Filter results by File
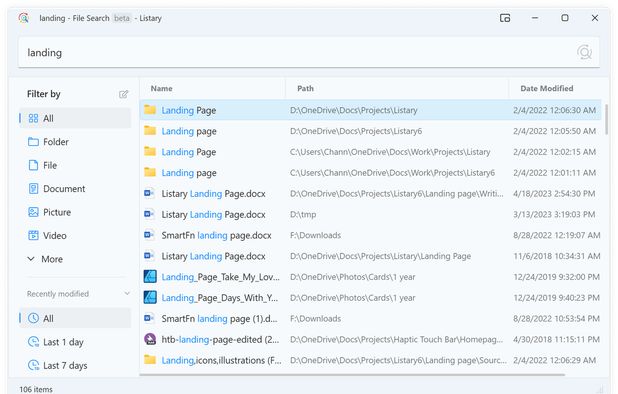 tap(75, 165)
